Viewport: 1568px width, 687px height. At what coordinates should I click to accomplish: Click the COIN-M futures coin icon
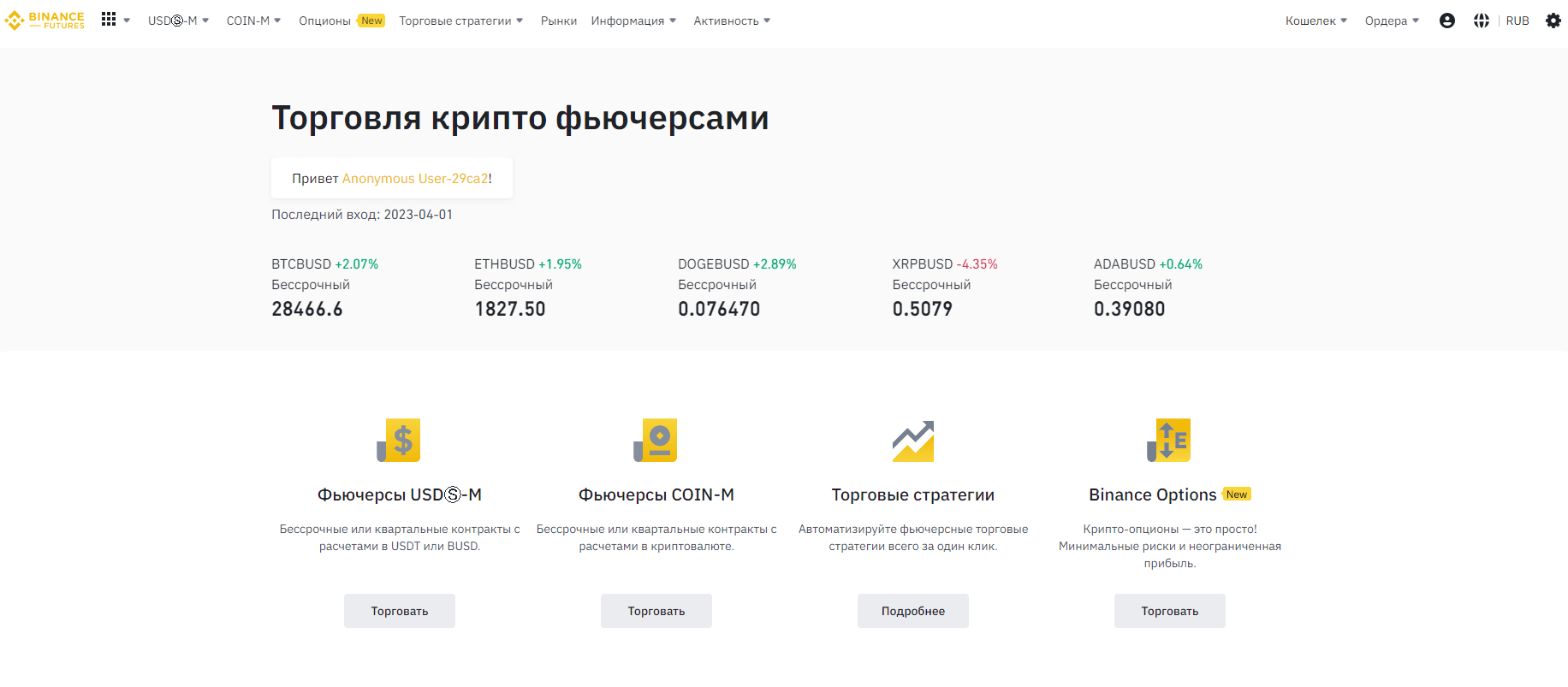(656, 441)
